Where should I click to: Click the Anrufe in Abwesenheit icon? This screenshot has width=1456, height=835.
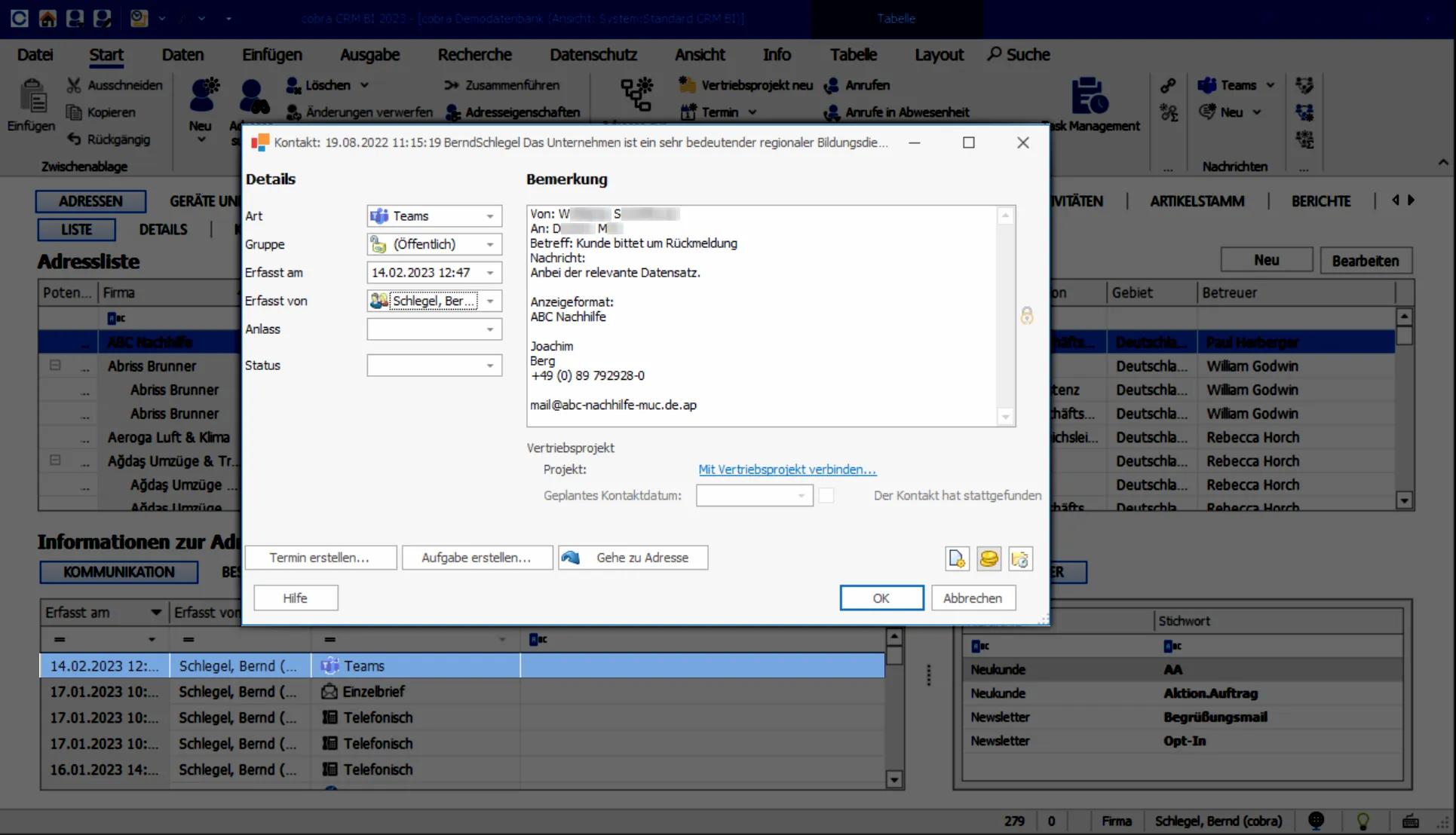point(832,112)
